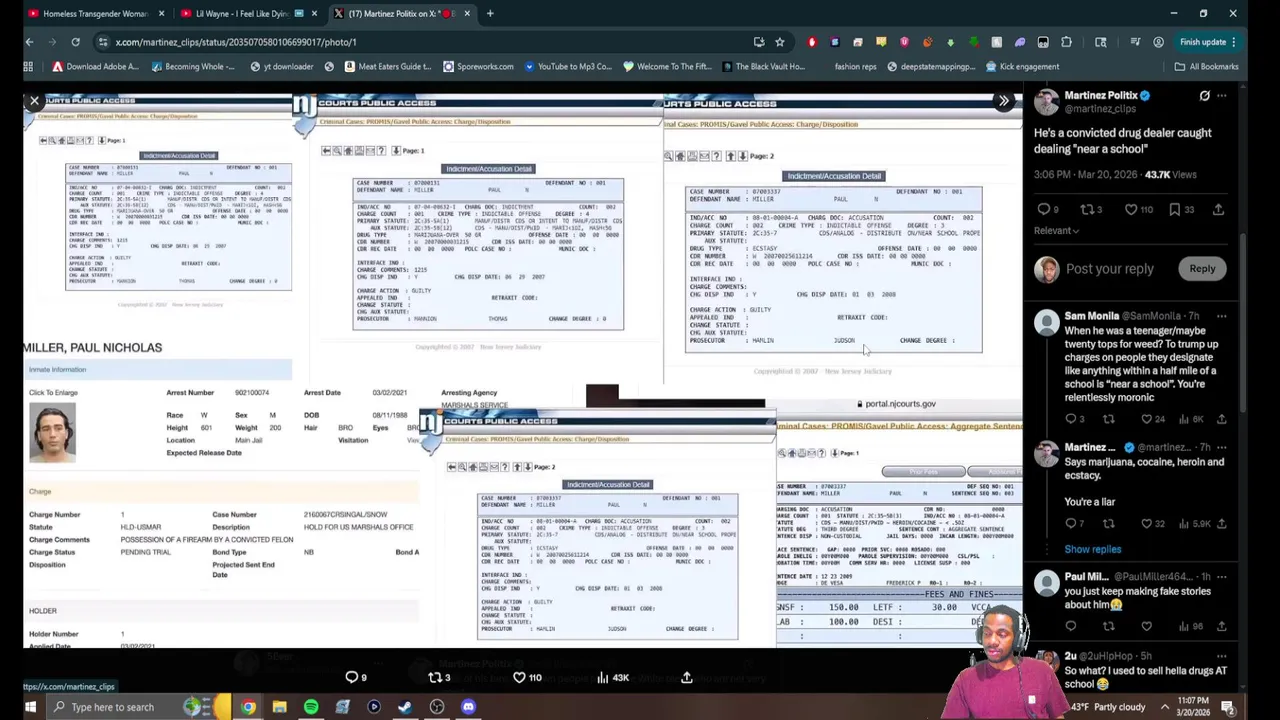
Task: Share the main post via share icon
Action: click(x=1218, y=210)
